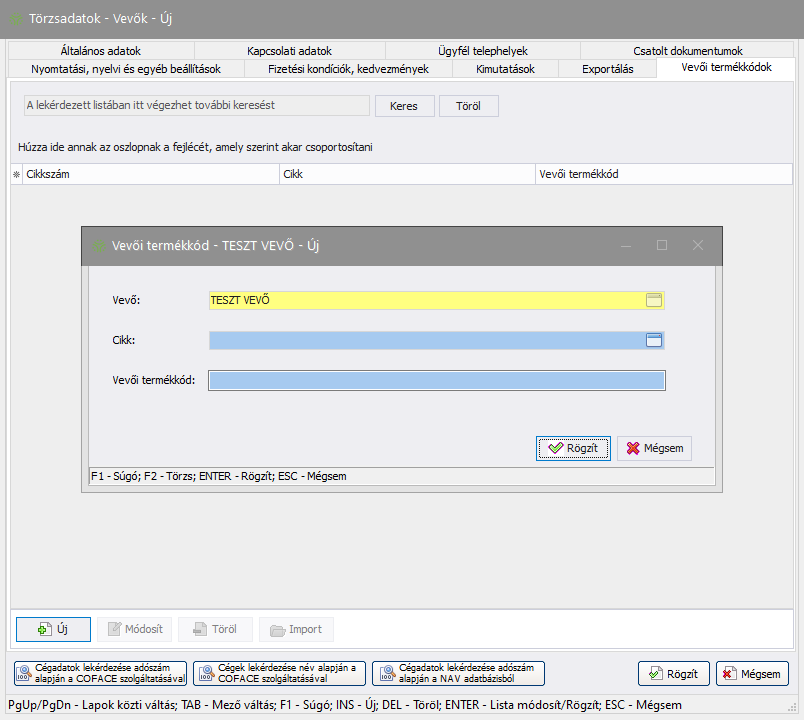This screenshot has width=804, height=720.
Task: Go to the Csatolt dokumentumok tab
Action: [x=687, y=51]
